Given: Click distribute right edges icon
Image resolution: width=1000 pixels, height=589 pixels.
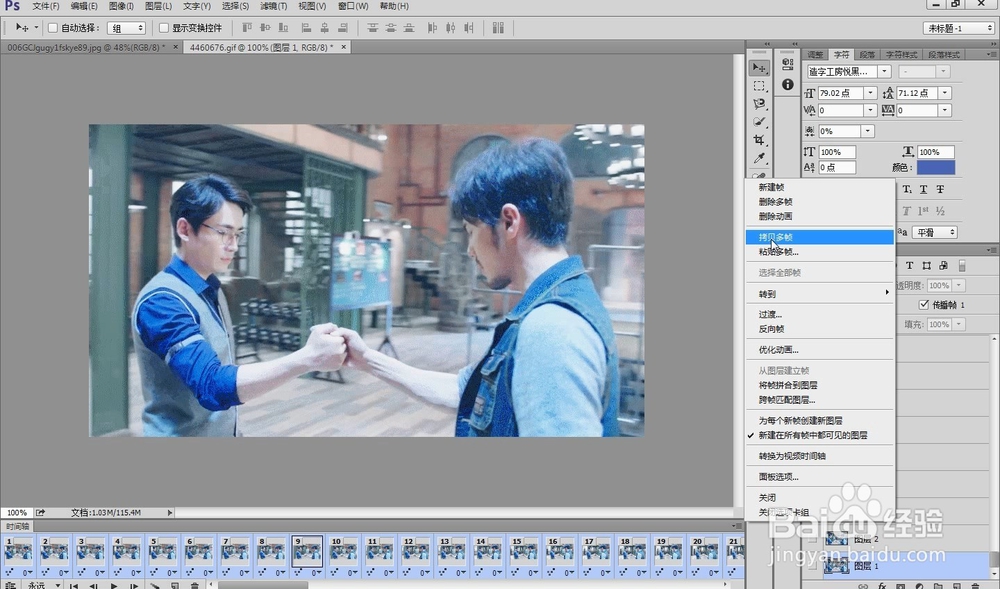Looking at the screenshot, I should click(469, 27).
